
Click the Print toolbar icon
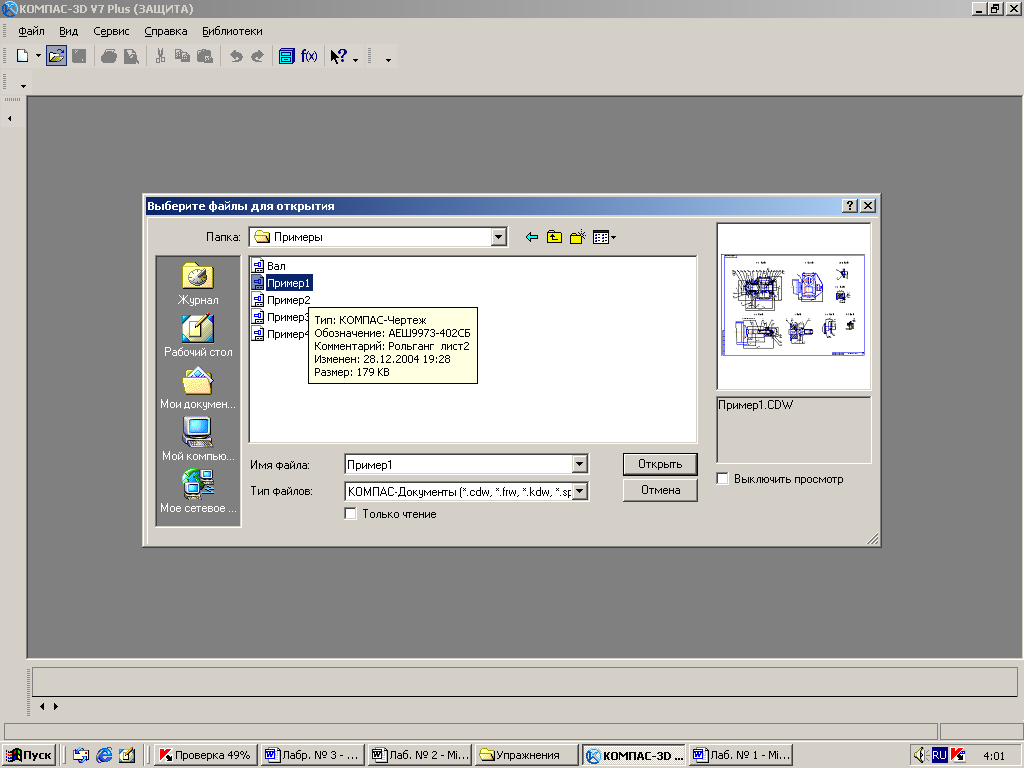[x=109, y=56]
